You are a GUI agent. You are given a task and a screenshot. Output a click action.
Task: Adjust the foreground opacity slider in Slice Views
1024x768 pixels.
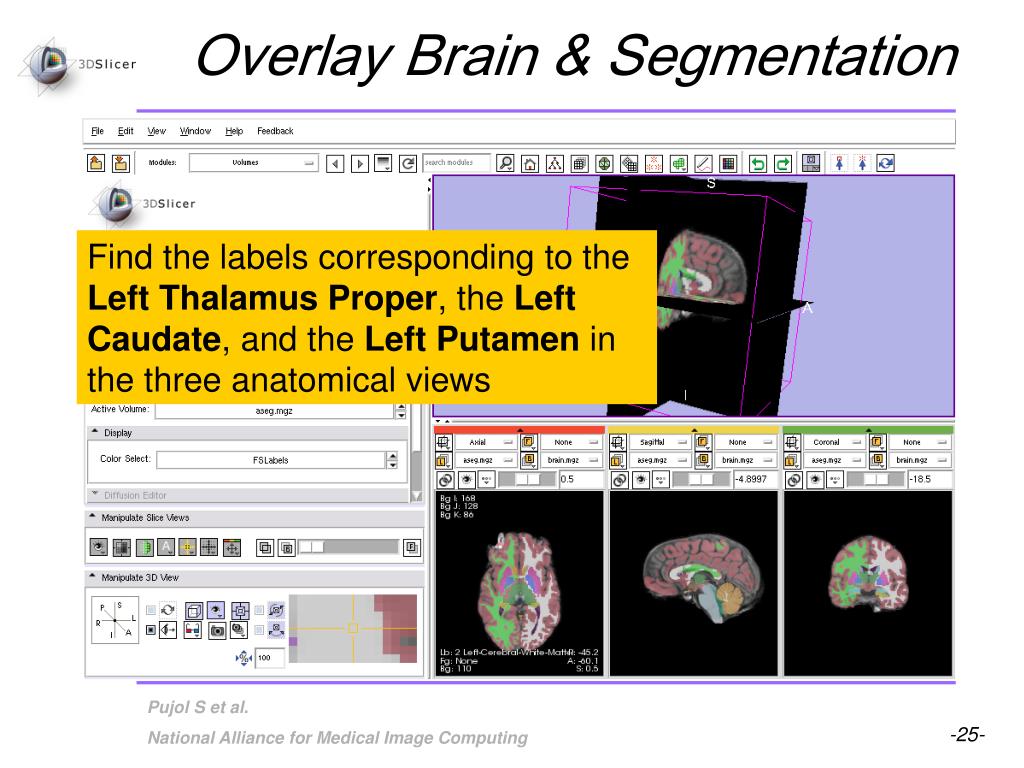(349, 547)
